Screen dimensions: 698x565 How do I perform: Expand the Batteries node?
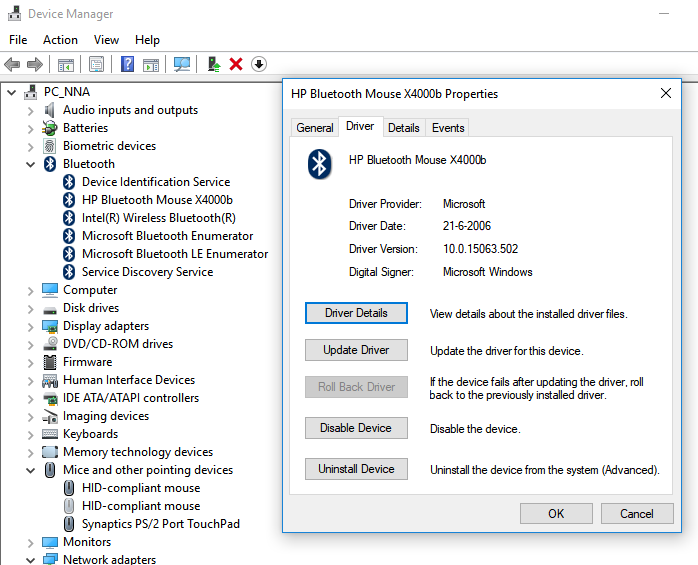[30, 129]
